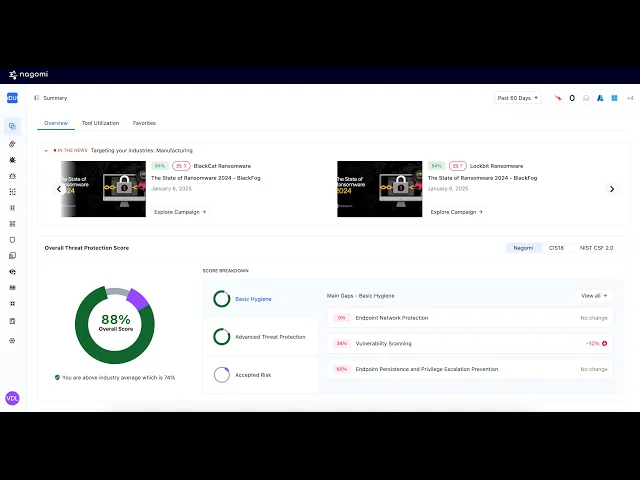Screen dimensions: 640x480
Task: Select the NIST CSF 2.0 framework option
Action: 596,248
